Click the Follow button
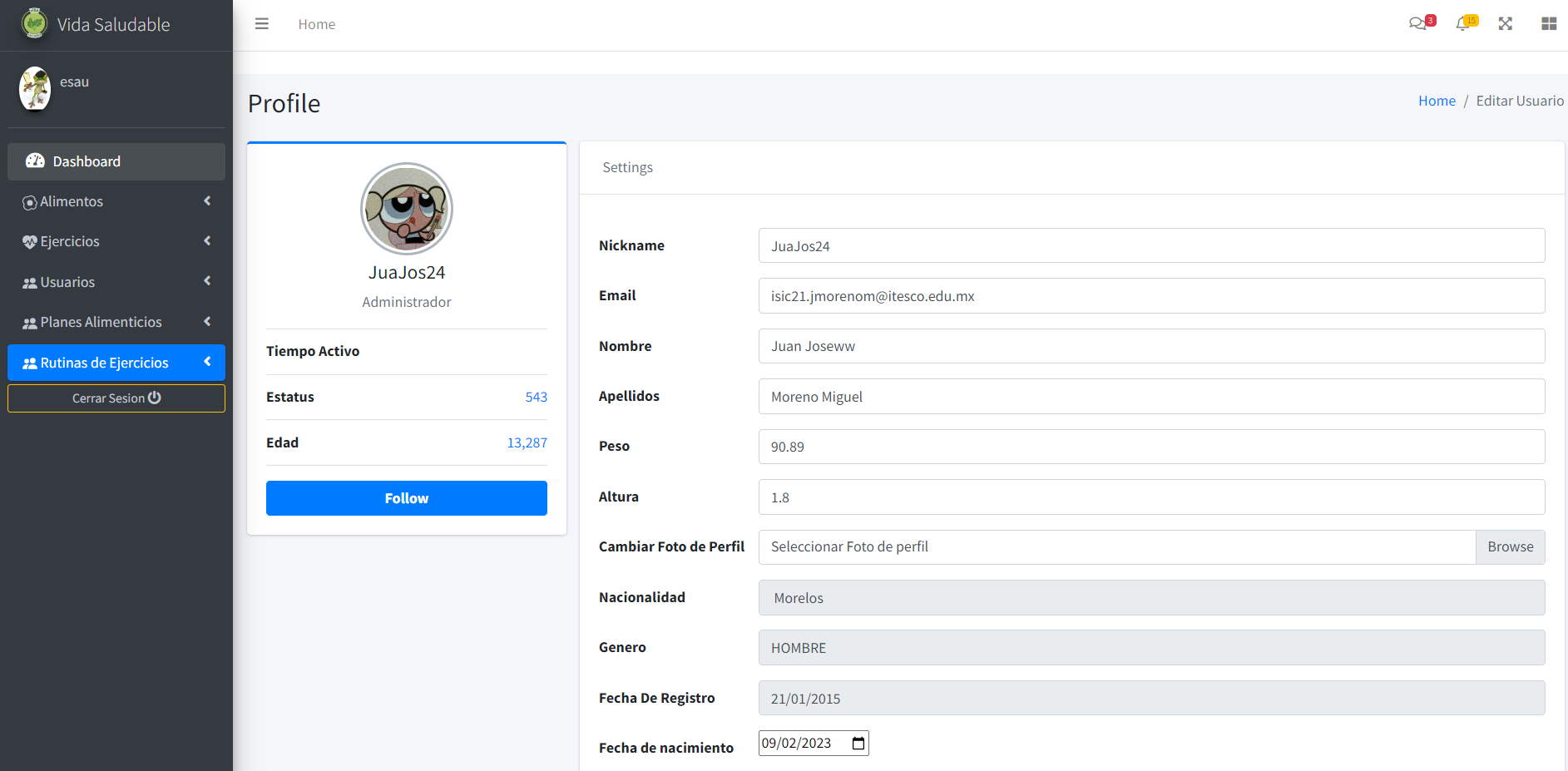Screen dimensions: 1568x771 [x=407, y=498]
